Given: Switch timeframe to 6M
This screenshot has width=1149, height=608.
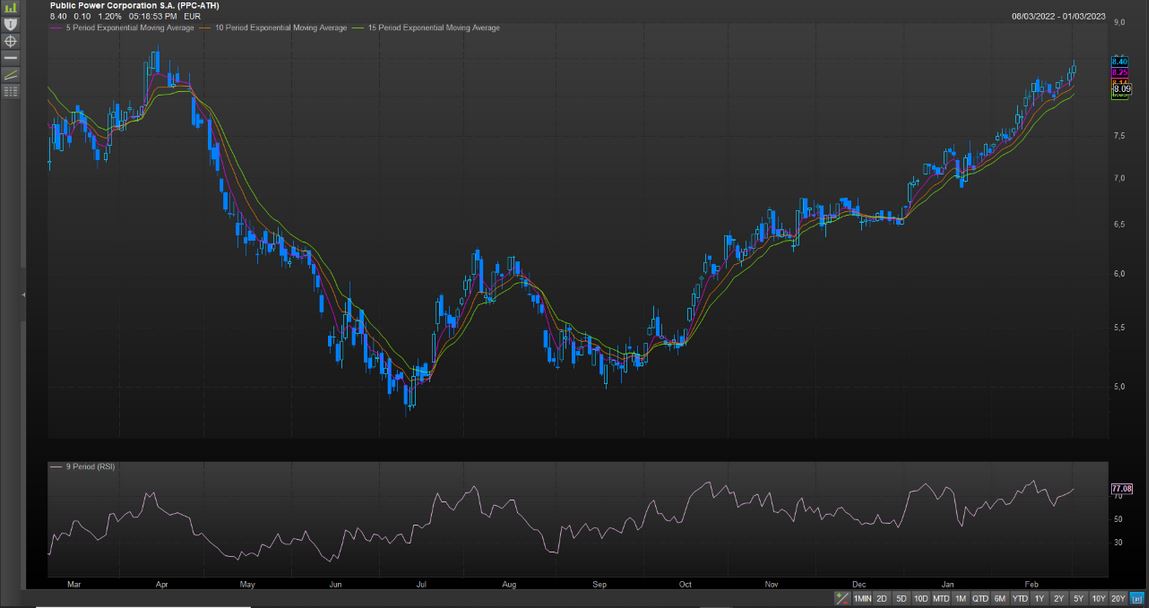Looking at the screenshot, I should tap(999, 598).
